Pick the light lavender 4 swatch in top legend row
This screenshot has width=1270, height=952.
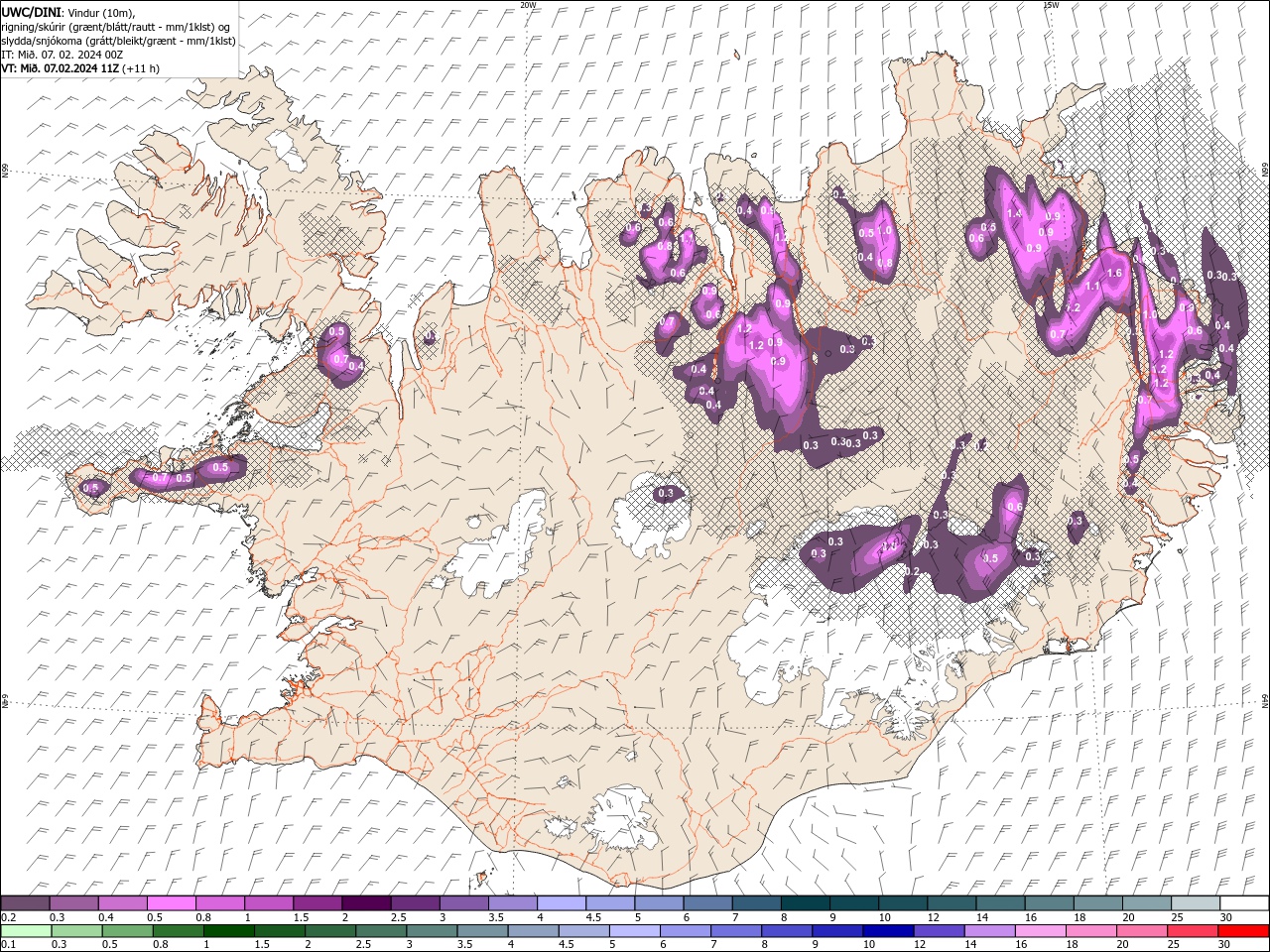pyautogui.click(x=561, y=903)
